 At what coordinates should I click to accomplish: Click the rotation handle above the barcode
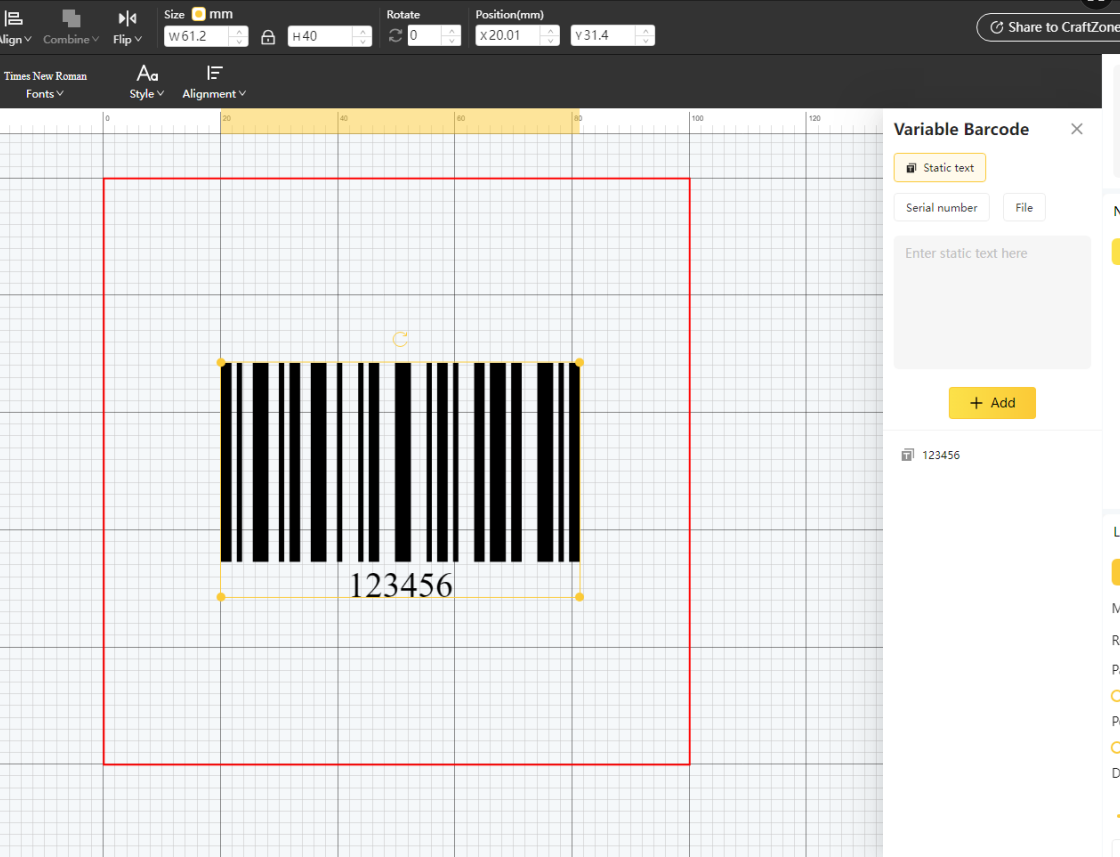(x=400, y=339)
